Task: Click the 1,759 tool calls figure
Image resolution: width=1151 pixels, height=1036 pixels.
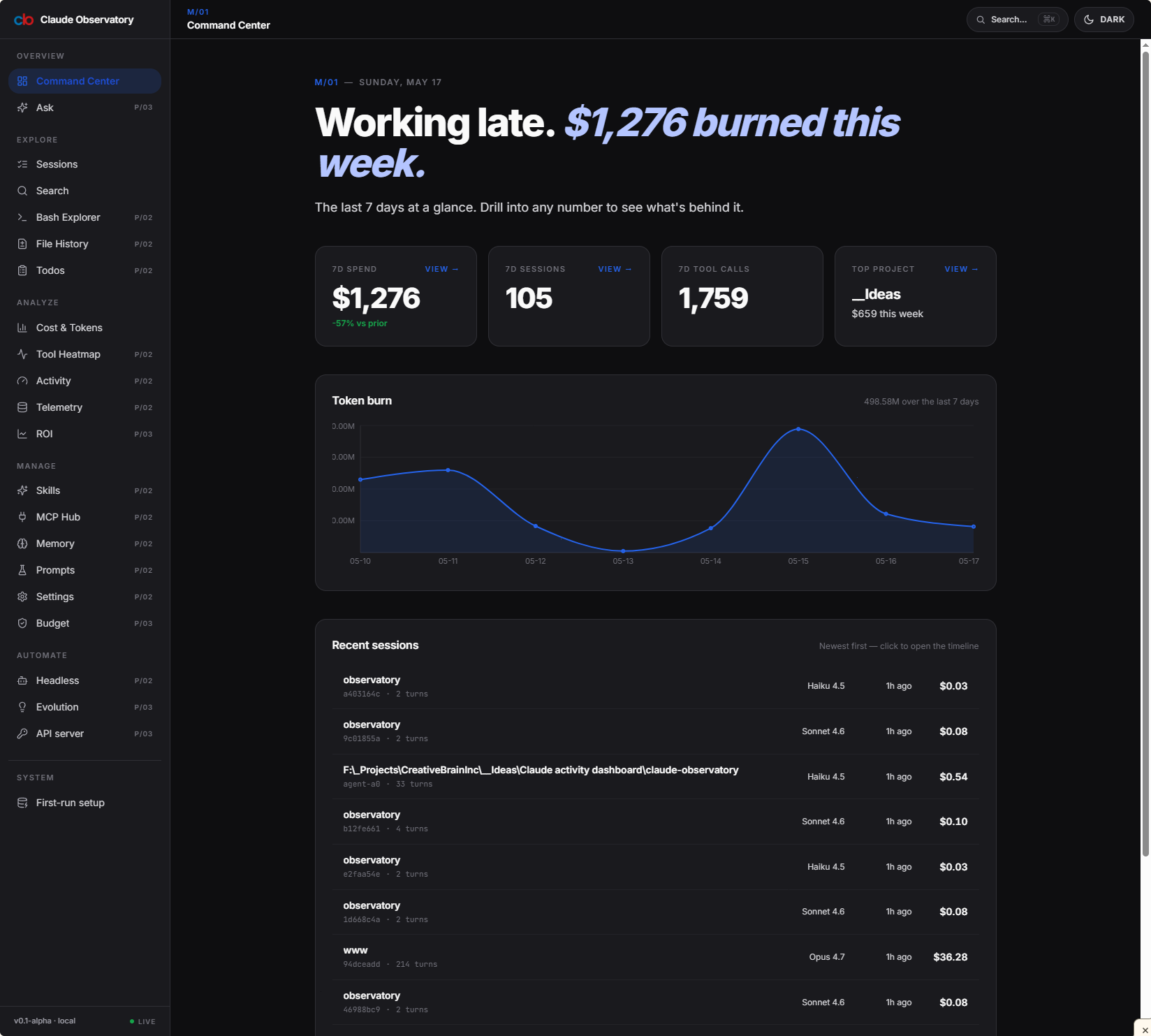Action: point(713,298)
